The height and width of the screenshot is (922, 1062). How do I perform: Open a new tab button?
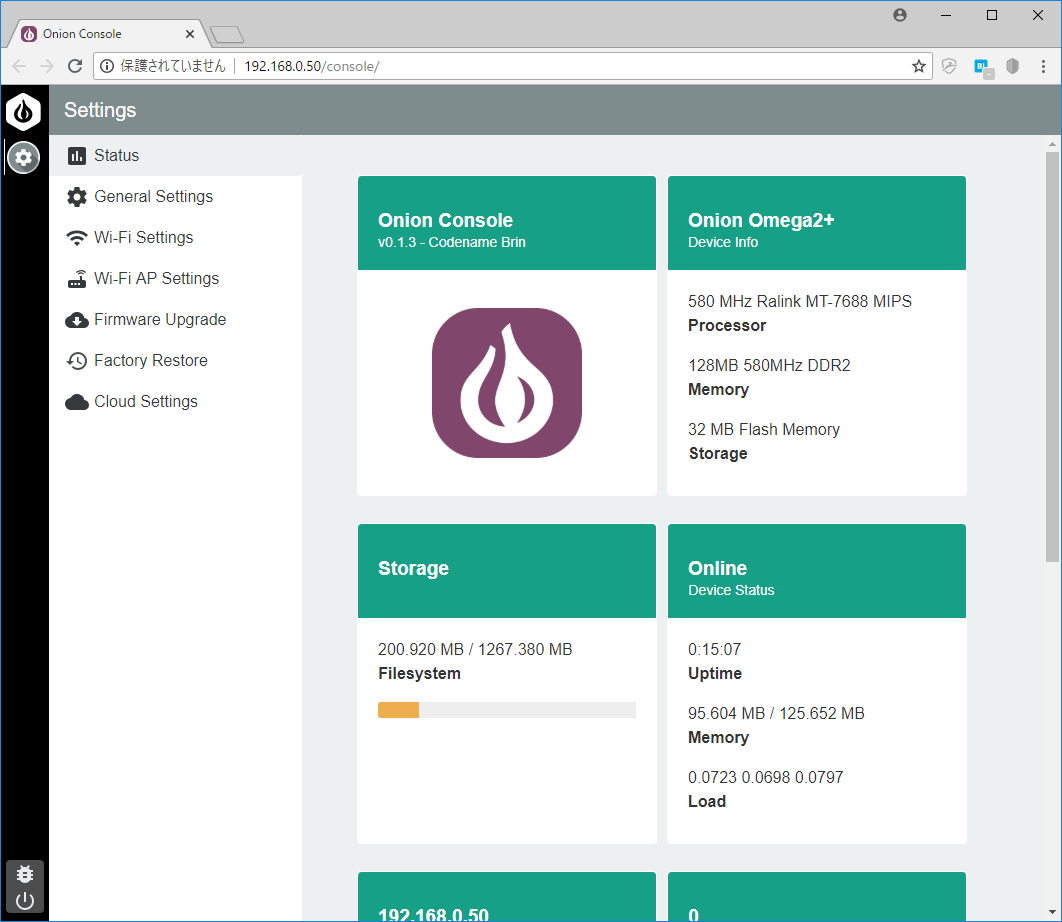tap(227, 35)
